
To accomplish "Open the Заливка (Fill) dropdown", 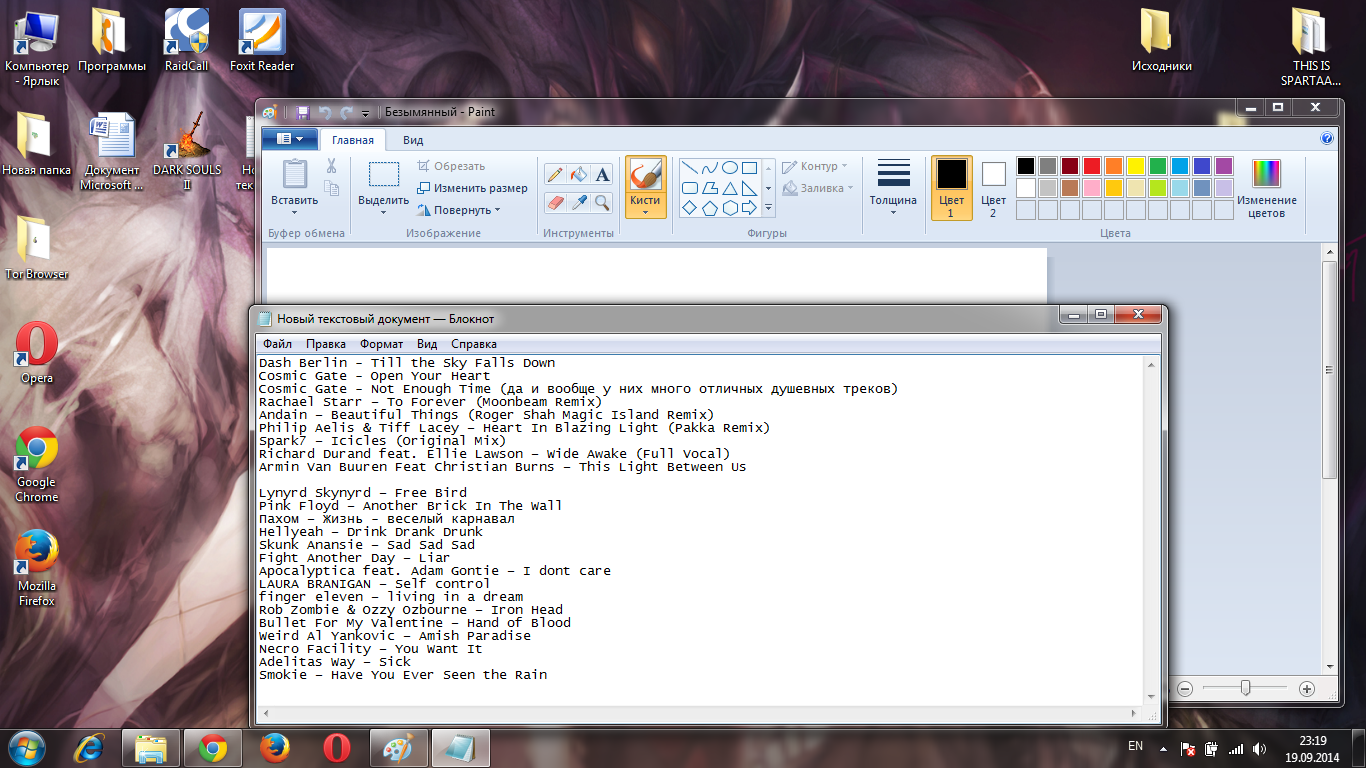I will pos(818,187).
